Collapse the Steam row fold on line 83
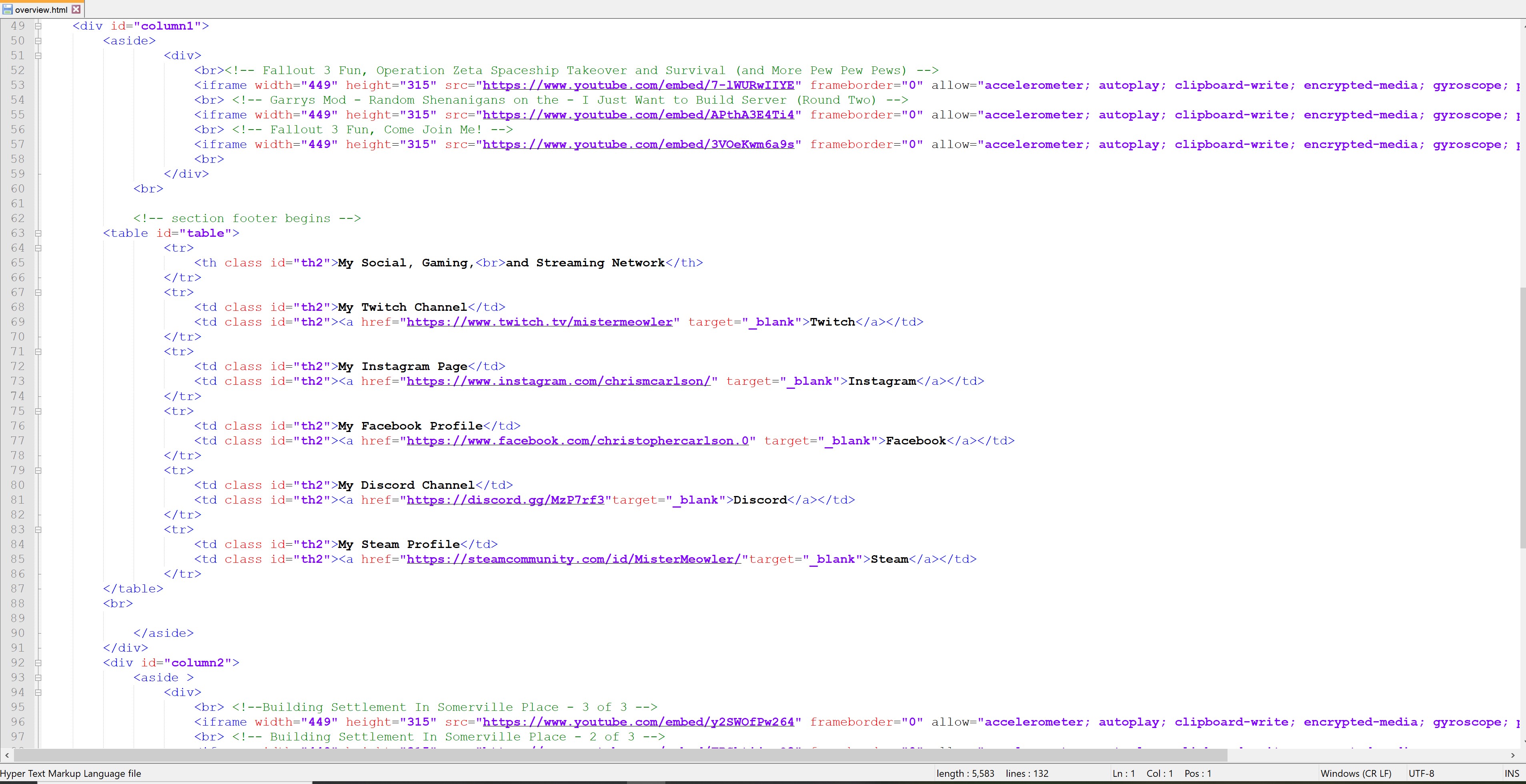1526x784 pixels. pos(38,529)
